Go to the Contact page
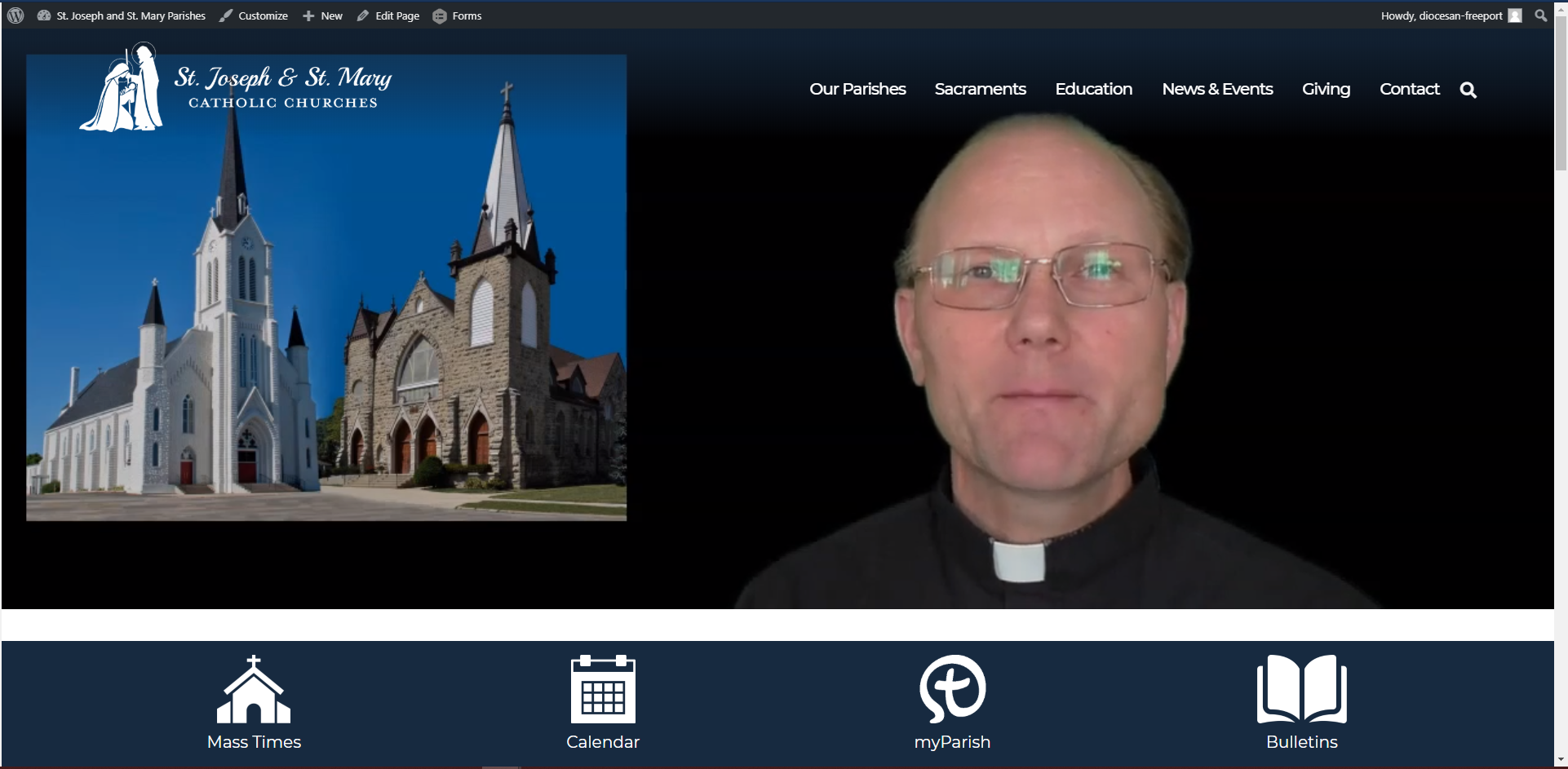Screen dimensions: 1568x769 click(1409, 89)
